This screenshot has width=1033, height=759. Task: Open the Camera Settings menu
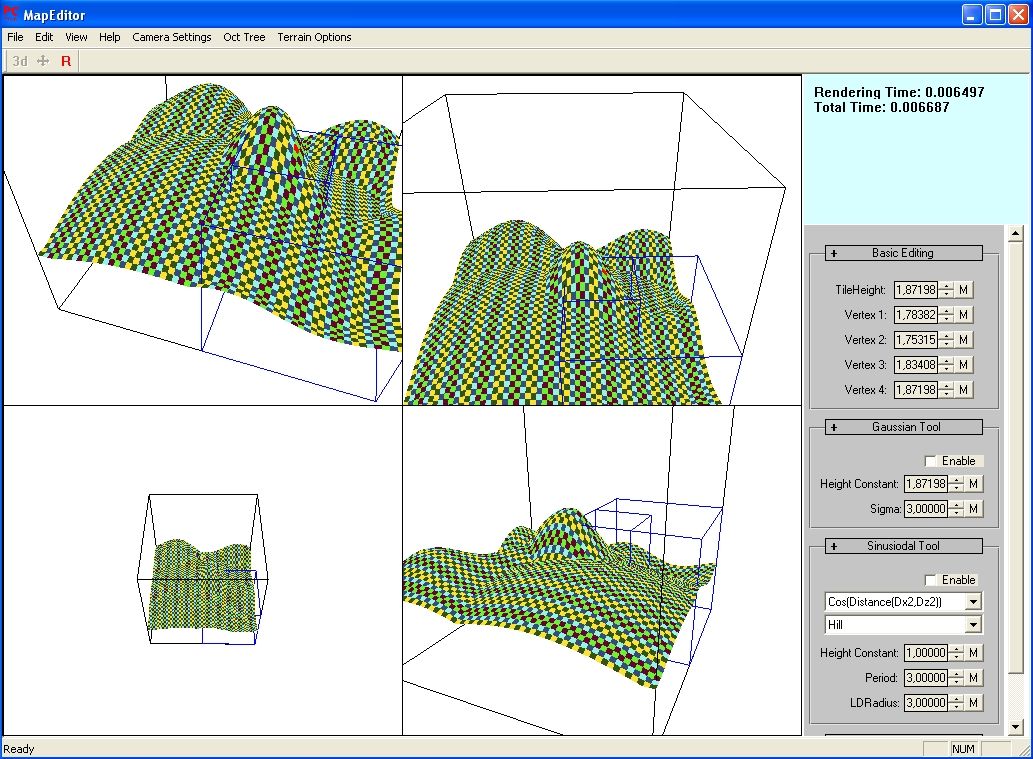click(172, 37)
